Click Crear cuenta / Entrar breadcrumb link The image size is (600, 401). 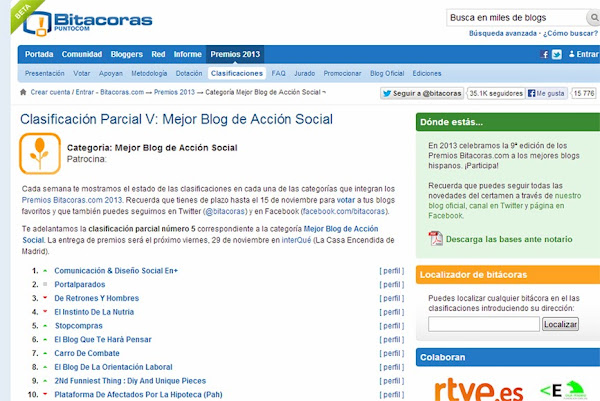(x=62, y=92)
